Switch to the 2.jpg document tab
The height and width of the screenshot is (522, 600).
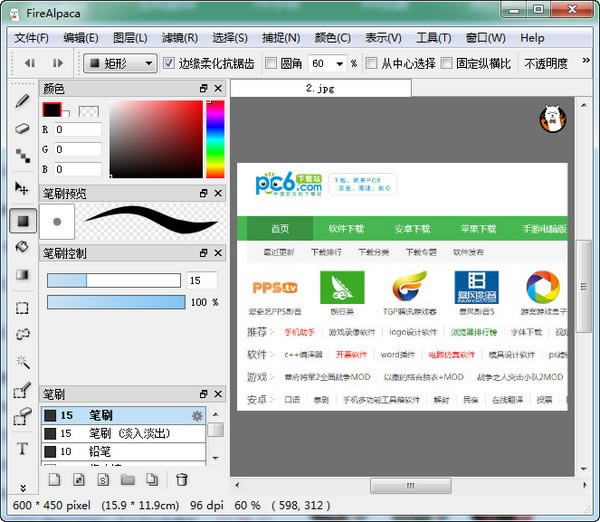[x=322, y=88]
